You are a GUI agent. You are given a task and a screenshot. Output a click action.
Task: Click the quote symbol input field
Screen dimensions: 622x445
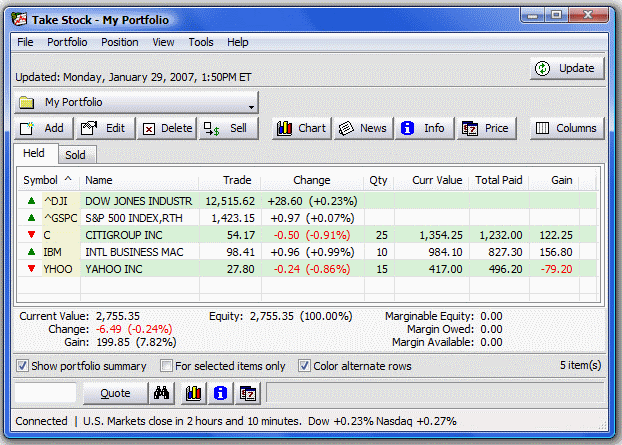[x=45, y=393]
